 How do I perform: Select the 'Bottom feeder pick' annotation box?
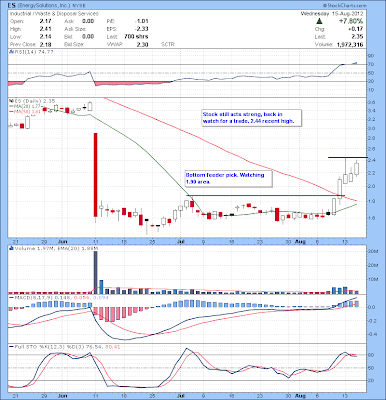pos(229,178)
